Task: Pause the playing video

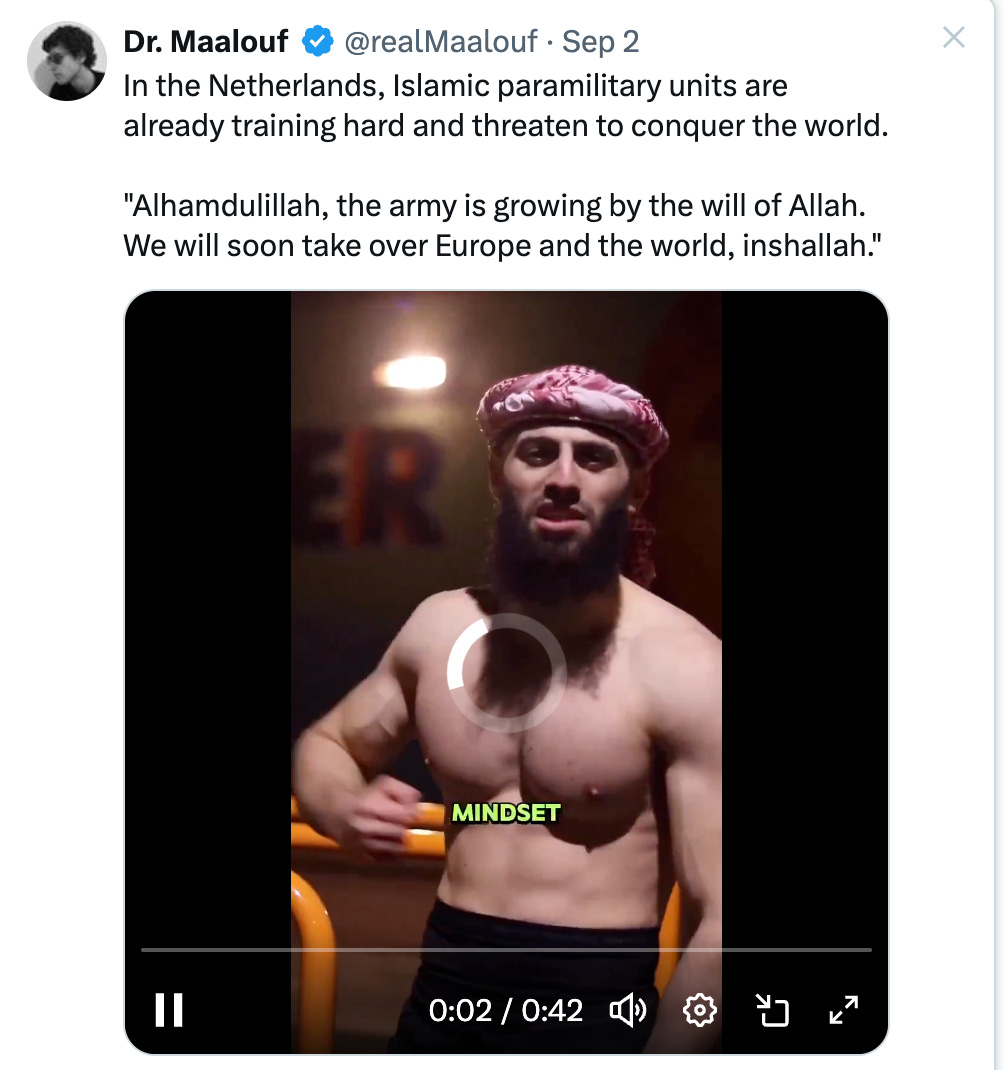Action: pyautogui.click(x=169, y=1009)
